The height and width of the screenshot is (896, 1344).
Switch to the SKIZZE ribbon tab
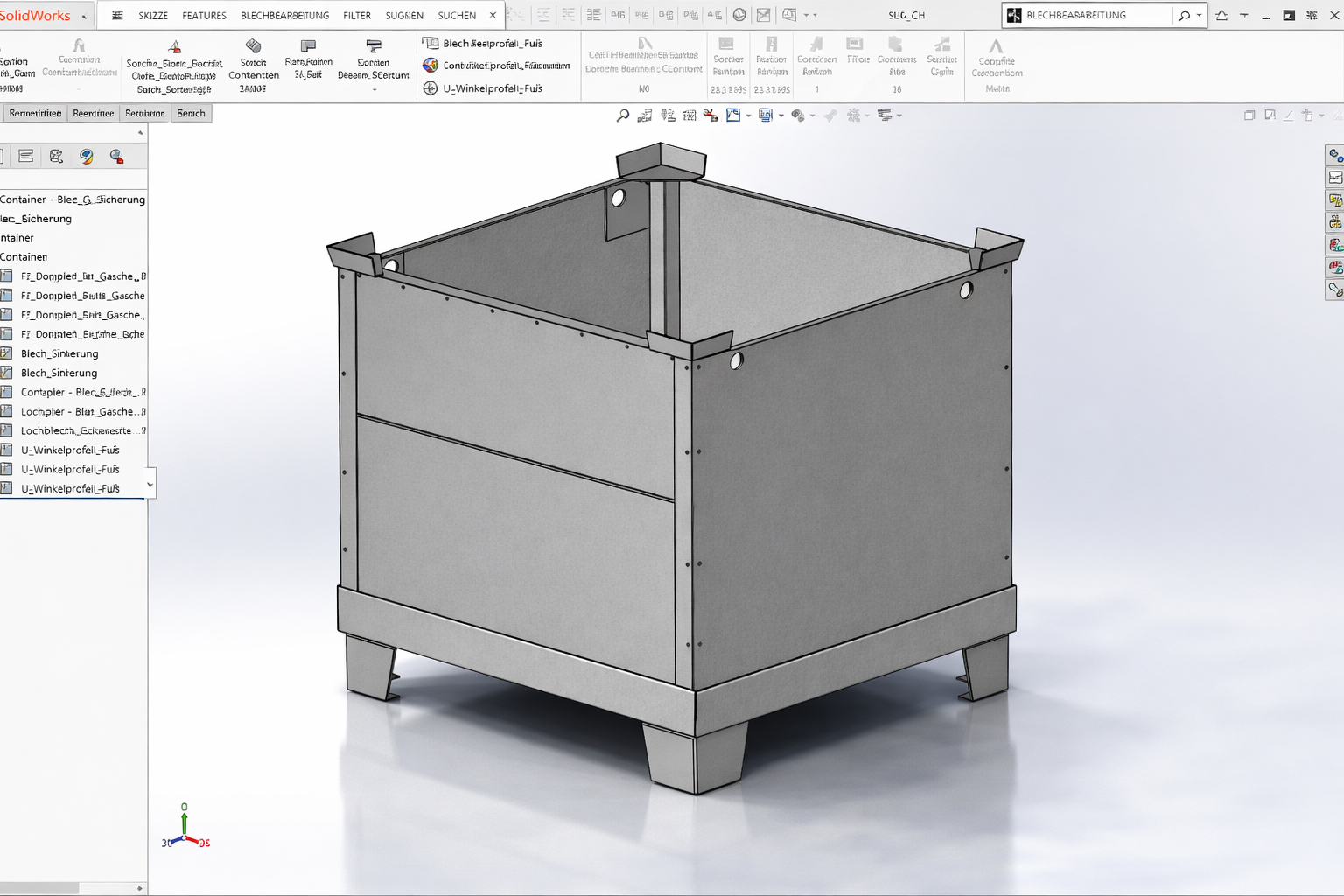[x=153, y=16]
